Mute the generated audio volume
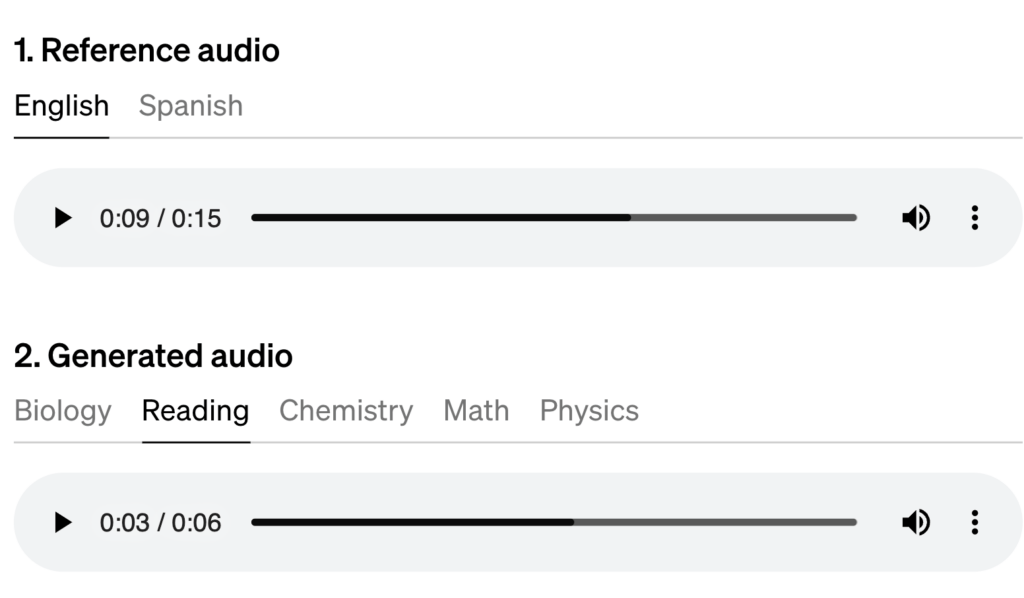The image size is (1024, 598). pos(916,523)
